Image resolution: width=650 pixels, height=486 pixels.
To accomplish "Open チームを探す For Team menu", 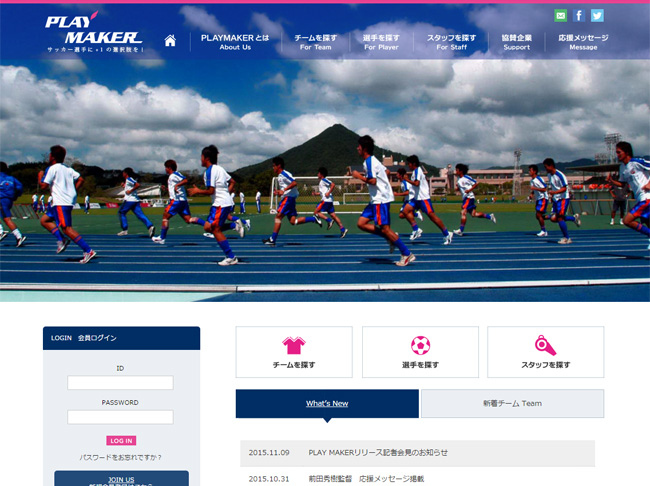I will coord(315,42).
